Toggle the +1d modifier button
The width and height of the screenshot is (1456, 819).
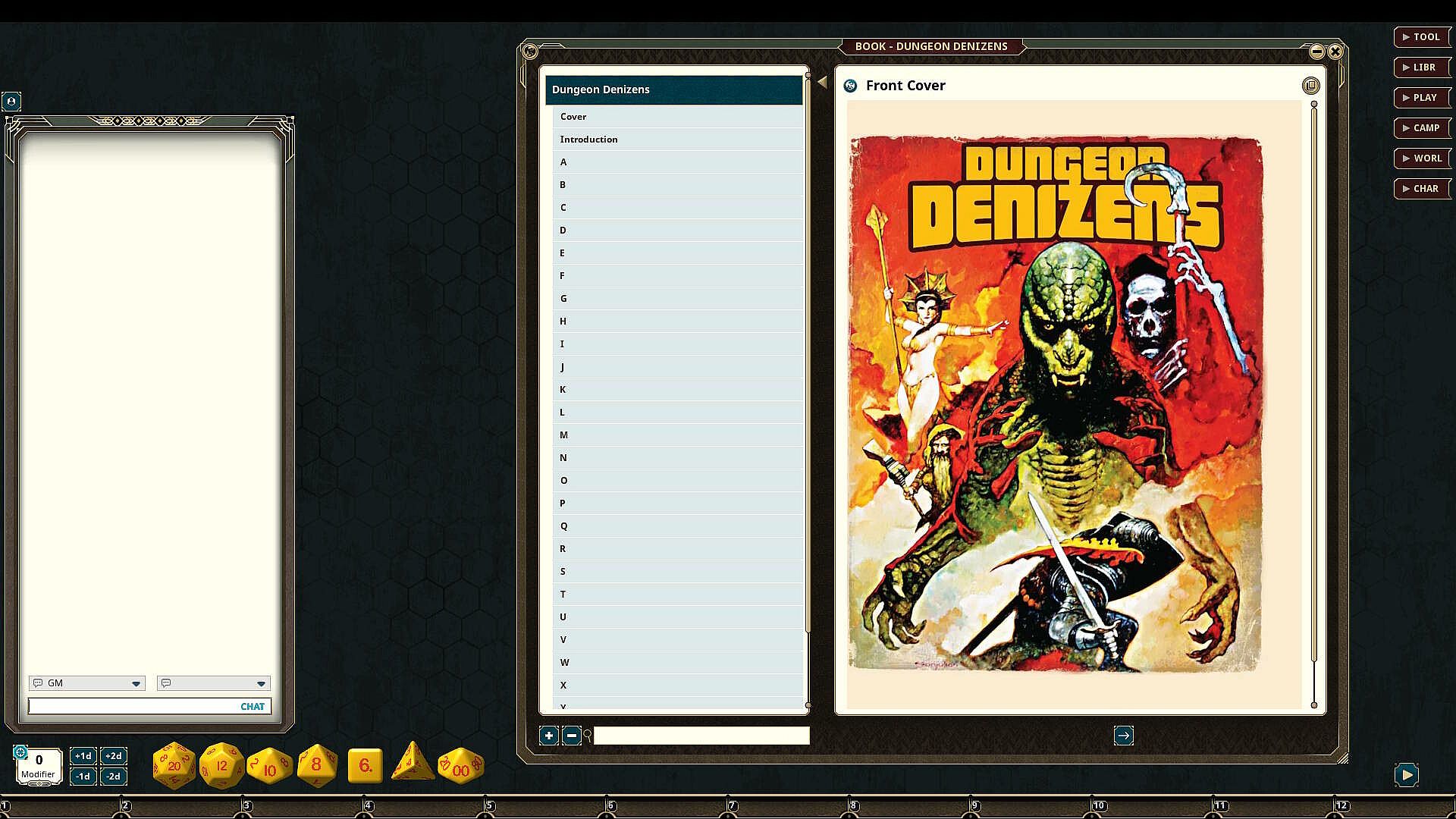(x=83, y=756)
